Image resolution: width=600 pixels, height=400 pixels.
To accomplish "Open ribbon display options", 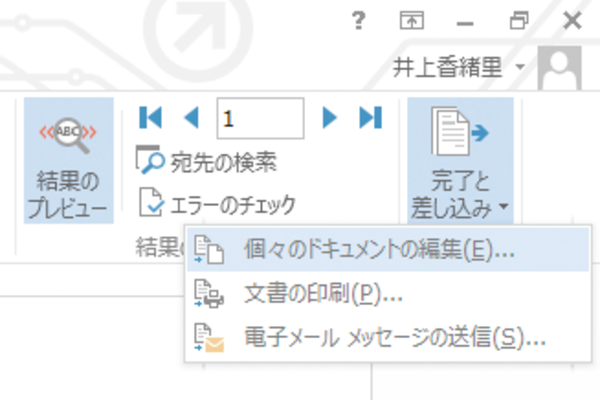I will pyautogui.click(x=412, y=20).
